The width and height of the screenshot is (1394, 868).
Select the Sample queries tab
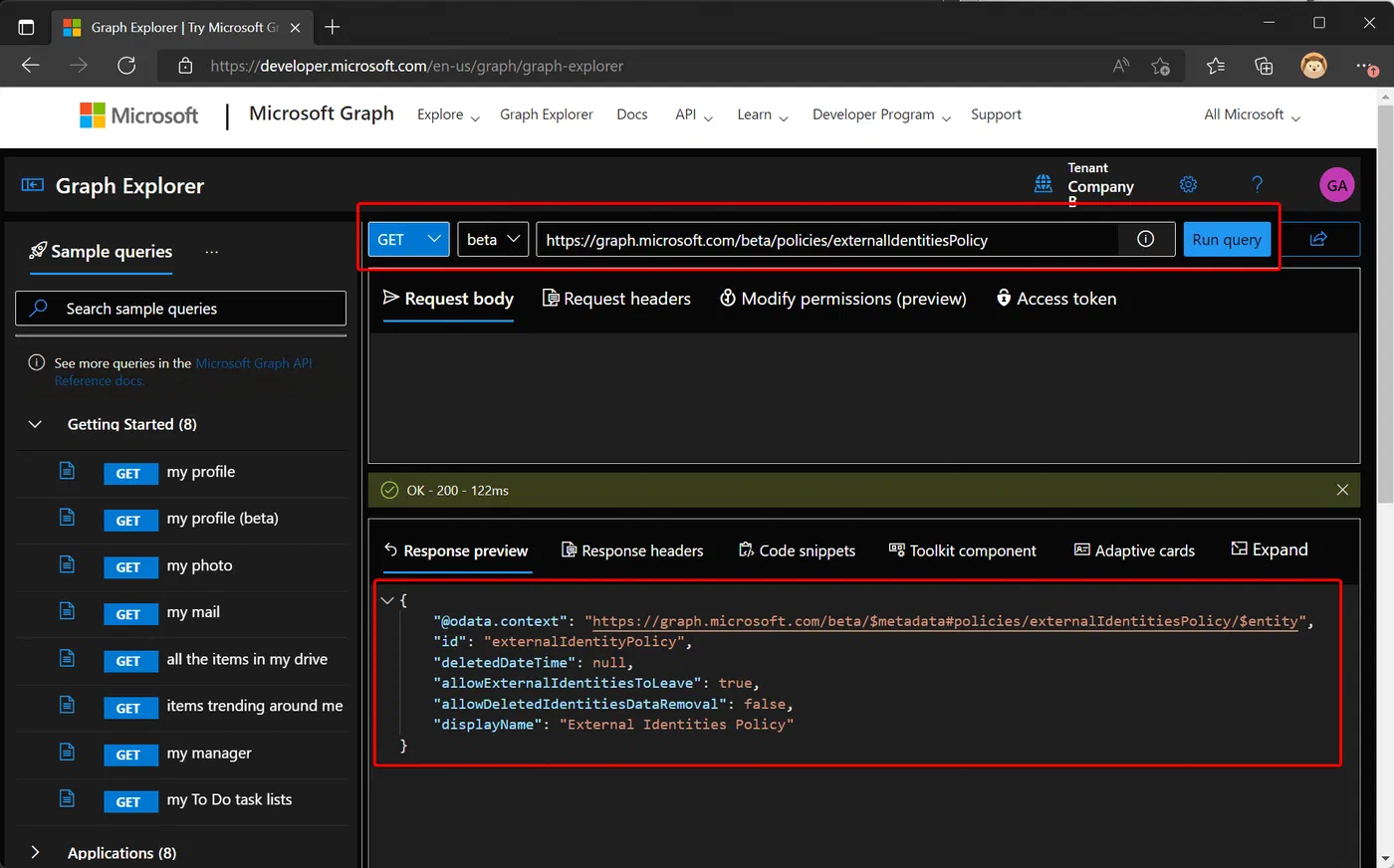(x=101, y=252)
